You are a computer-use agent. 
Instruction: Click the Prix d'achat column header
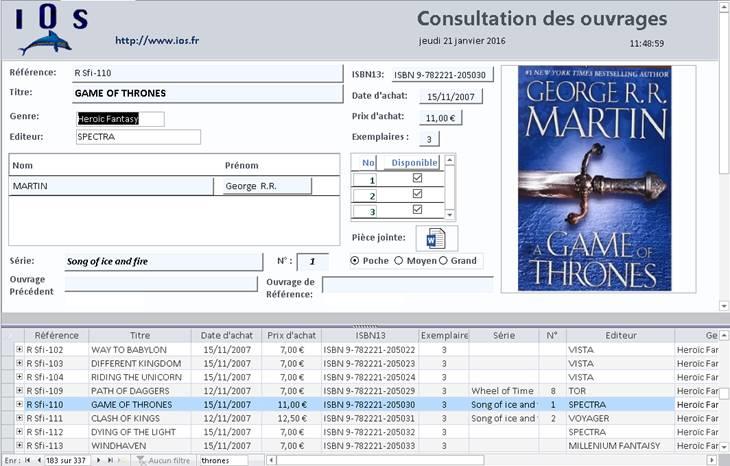point(291,335)
